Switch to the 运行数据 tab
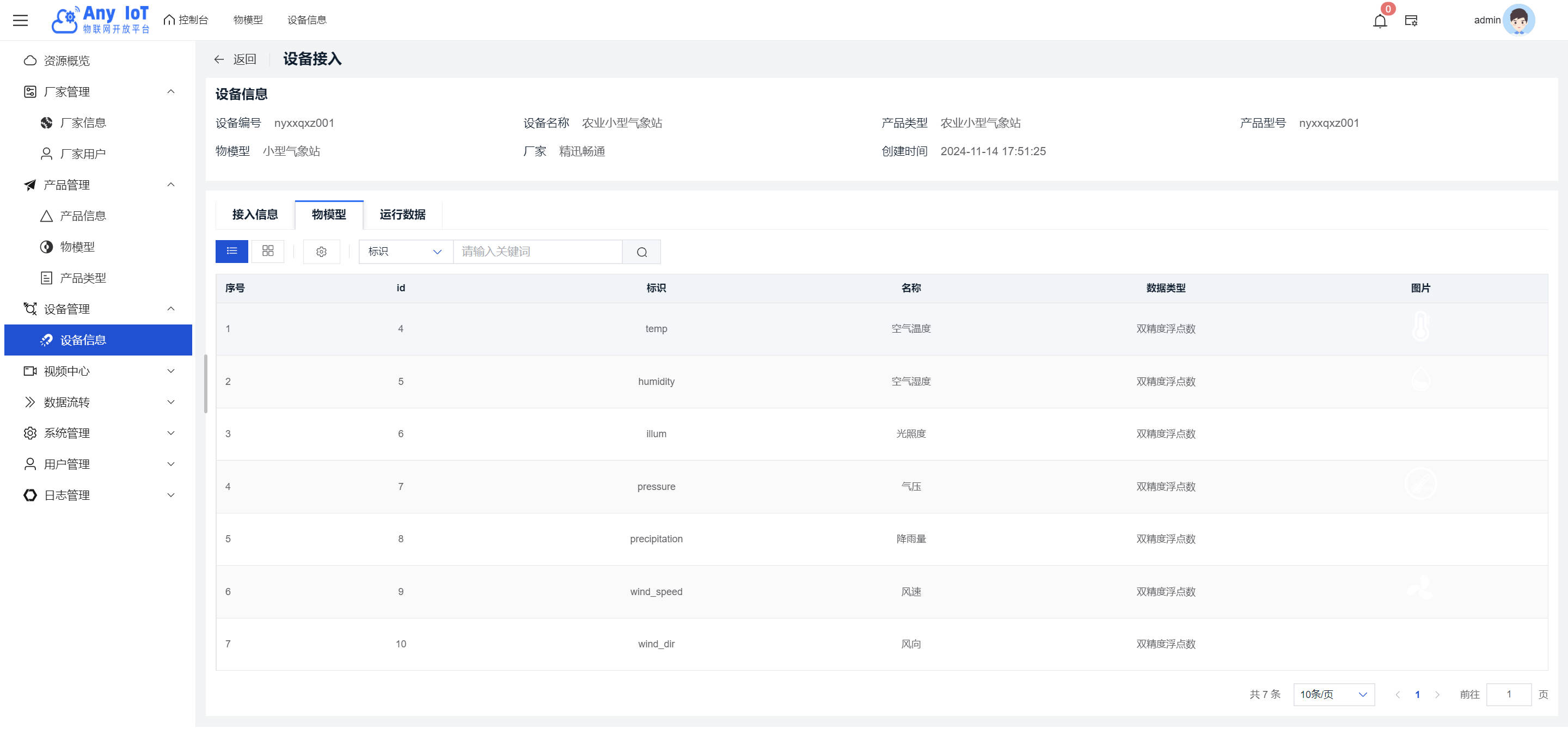The image size is (1568, 735). click(402, 215)
